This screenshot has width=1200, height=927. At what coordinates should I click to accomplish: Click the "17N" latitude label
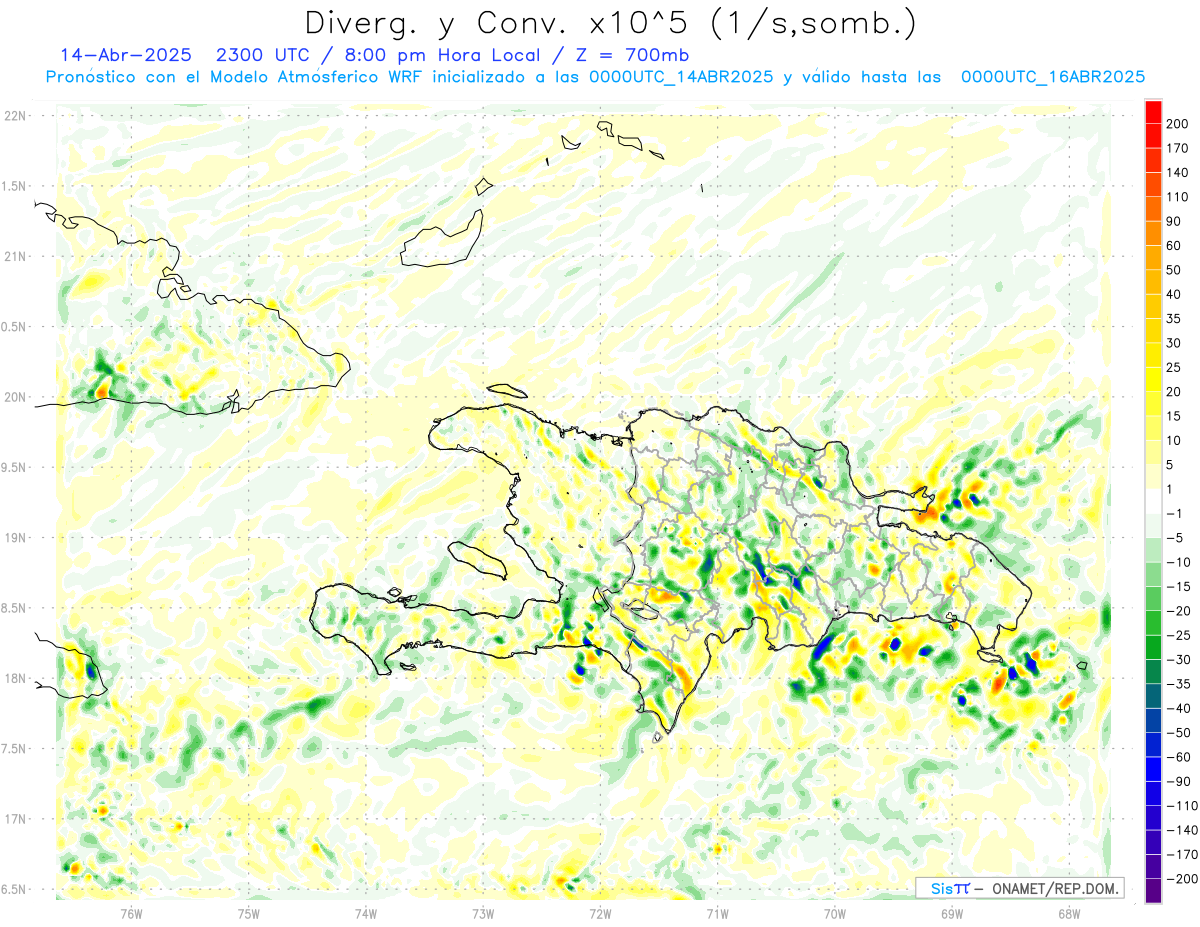click(x=14, y=819)
